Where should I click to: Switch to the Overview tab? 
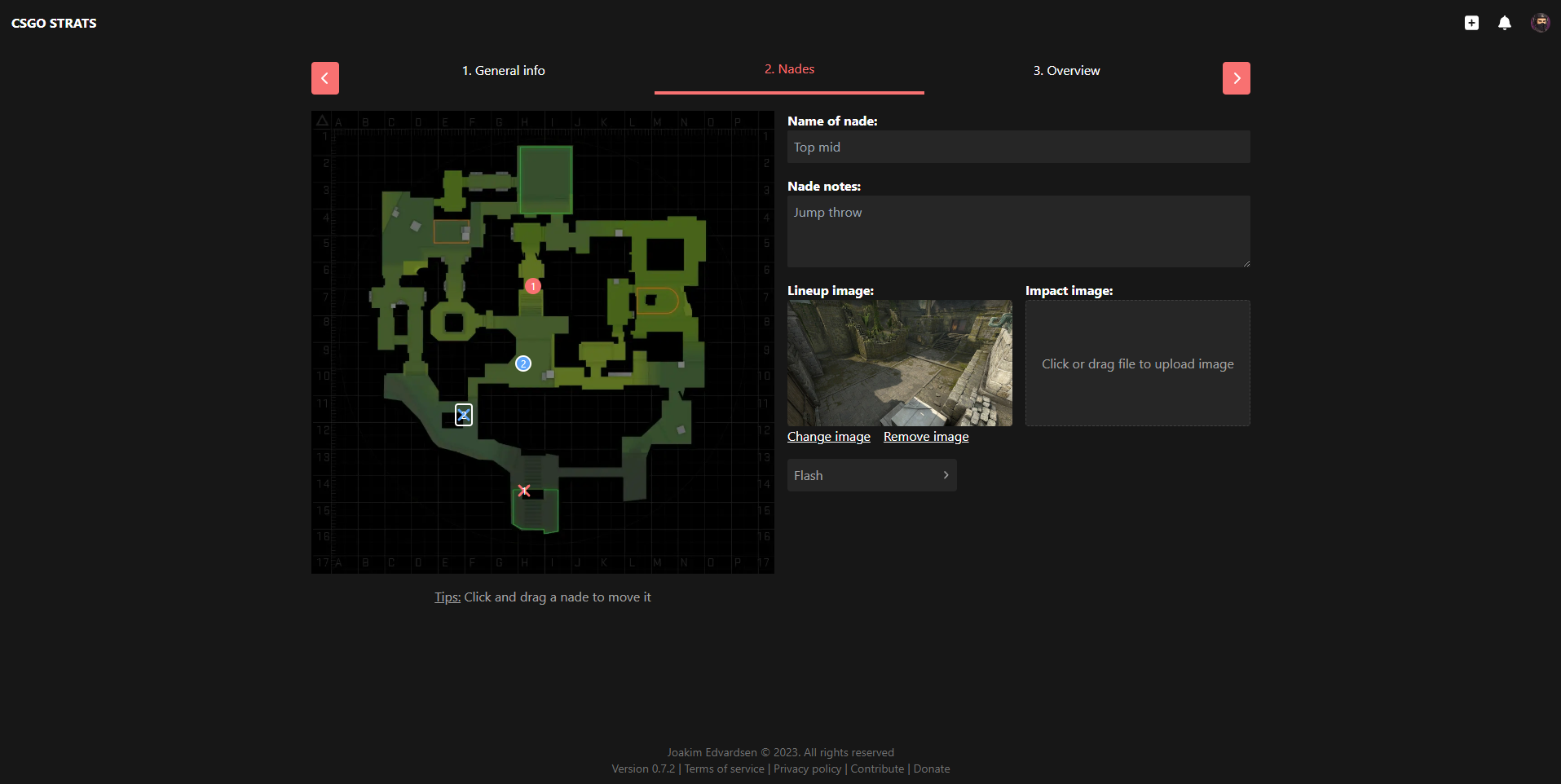(x=1067, y=71)
